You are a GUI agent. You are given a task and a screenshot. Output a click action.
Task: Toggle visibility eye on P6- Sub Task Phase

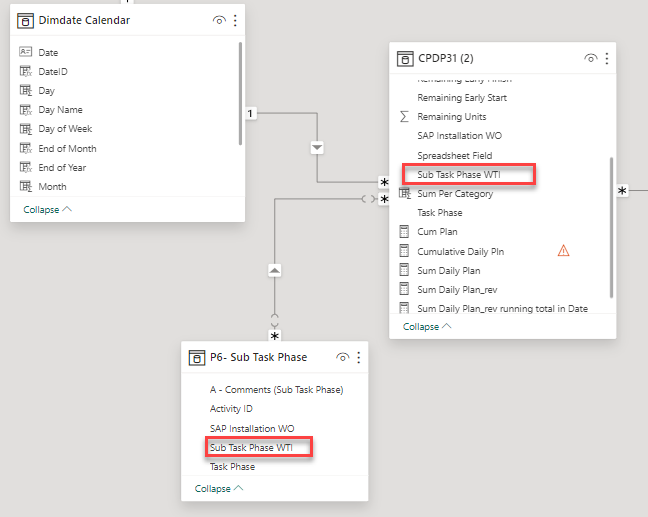[342, 357]
